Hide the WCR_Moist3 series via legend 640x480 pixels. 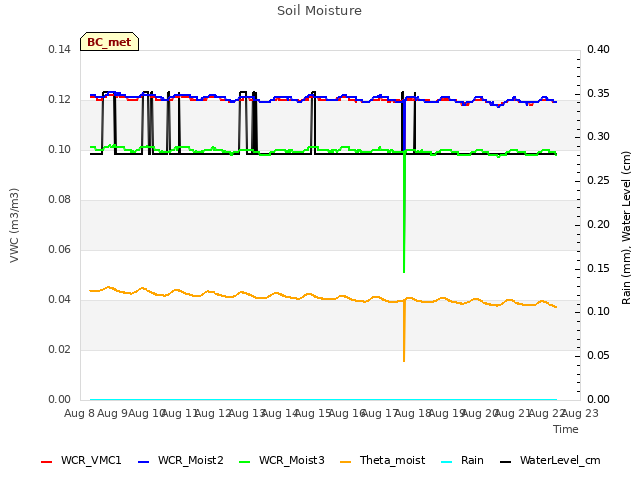282,460
